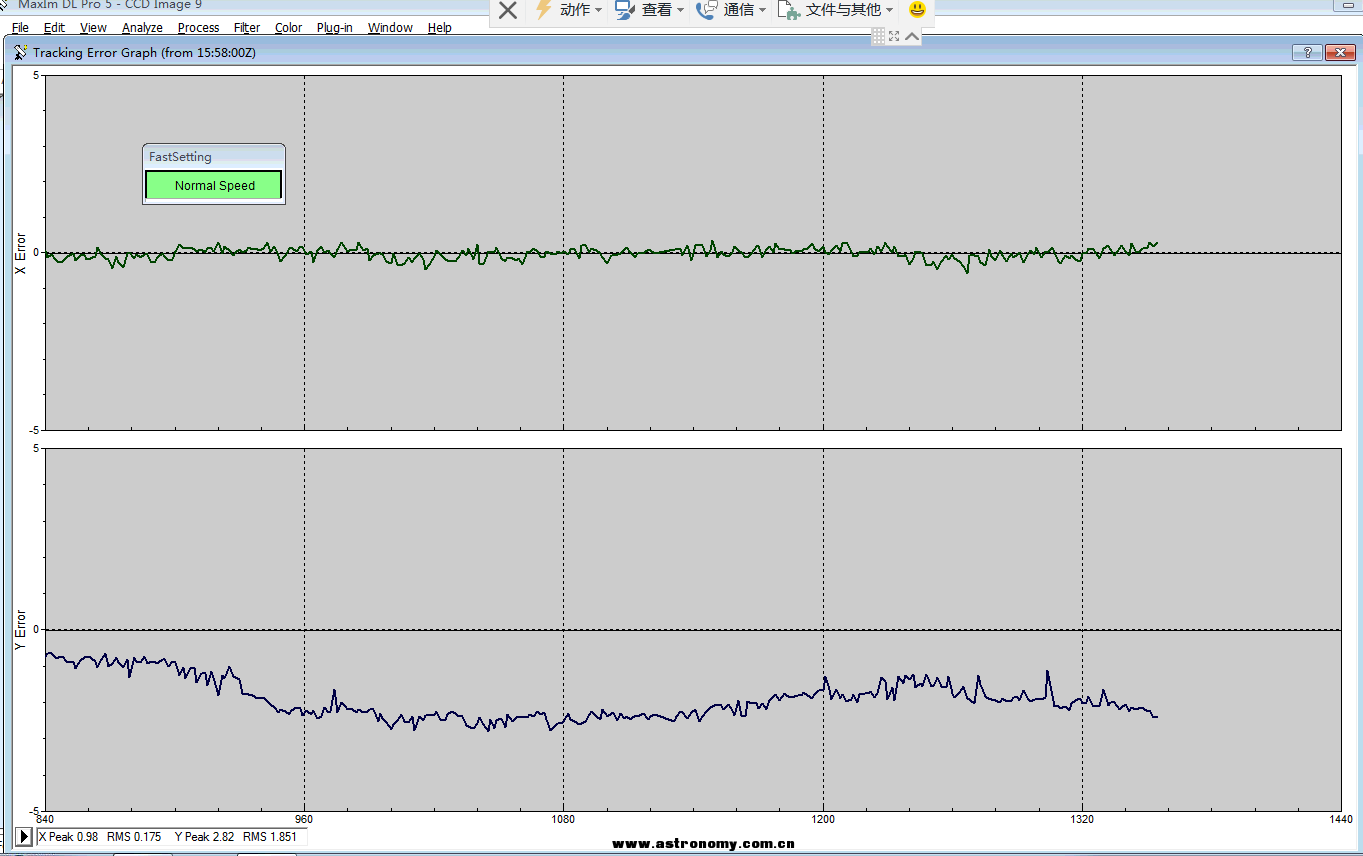Open the Filter menu

247,28
